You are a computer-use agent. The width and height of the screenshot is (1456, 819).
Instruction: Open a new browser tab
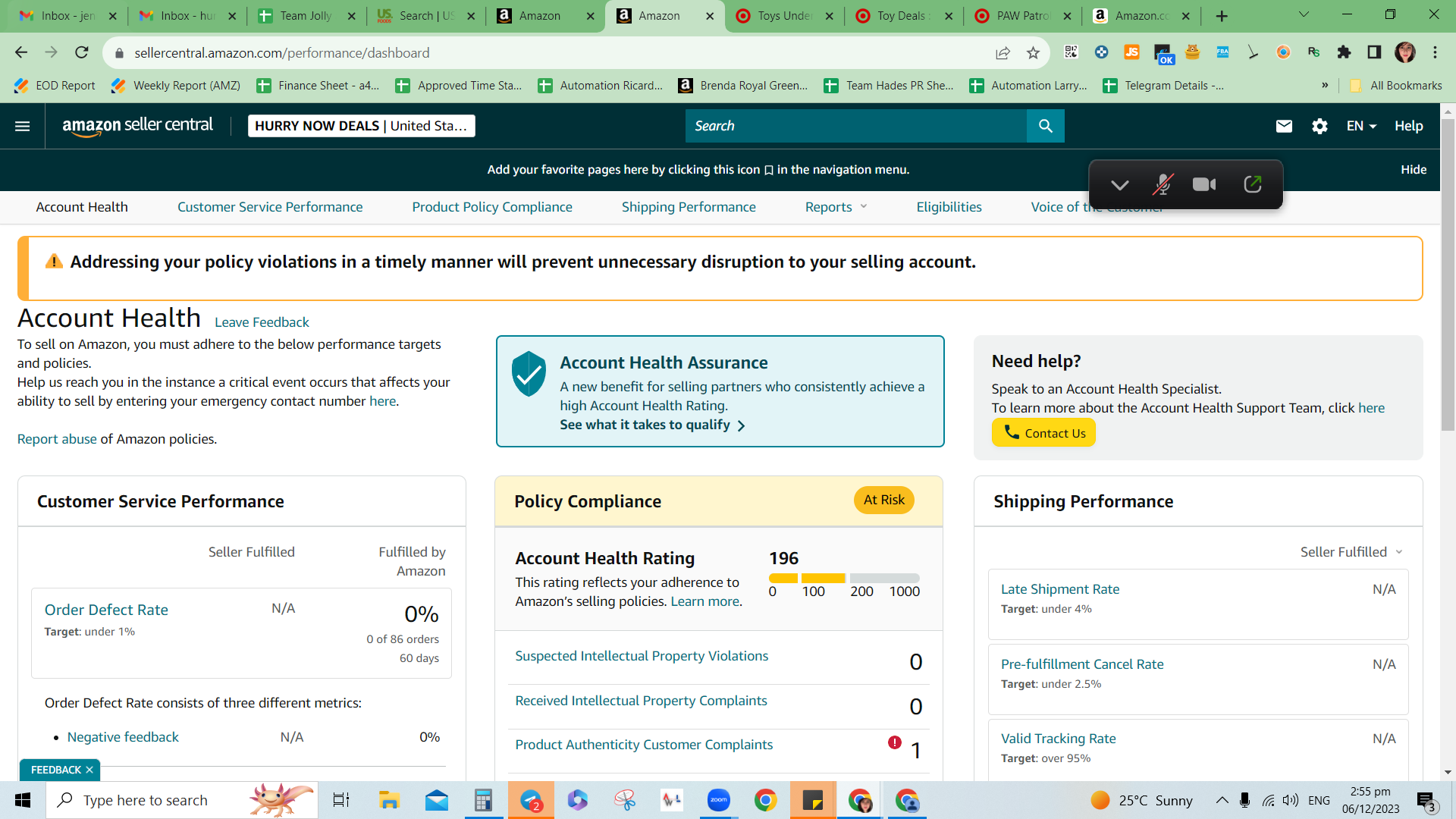(1222, 16)
